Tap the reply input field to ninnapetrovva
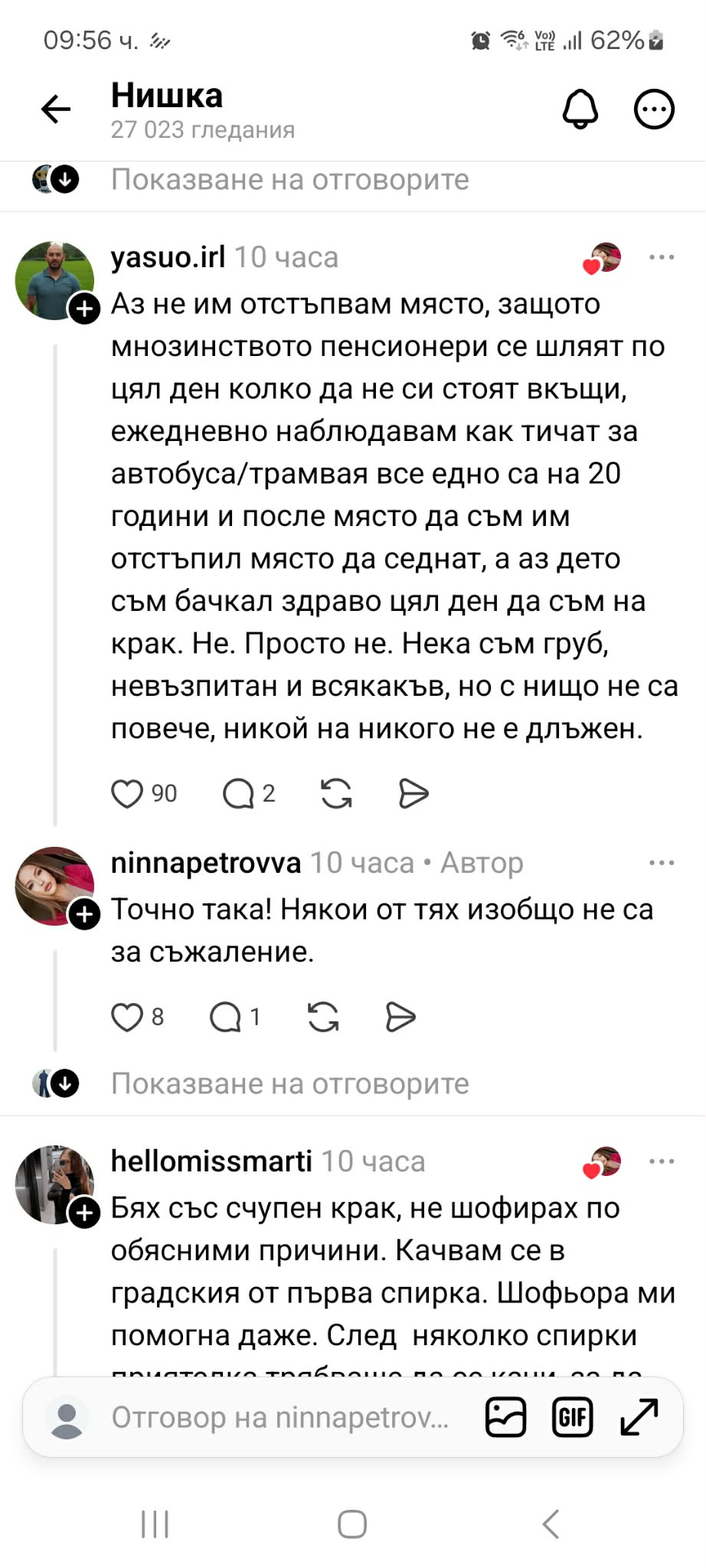706x1568 pixels. click(x=279, y=1417)
